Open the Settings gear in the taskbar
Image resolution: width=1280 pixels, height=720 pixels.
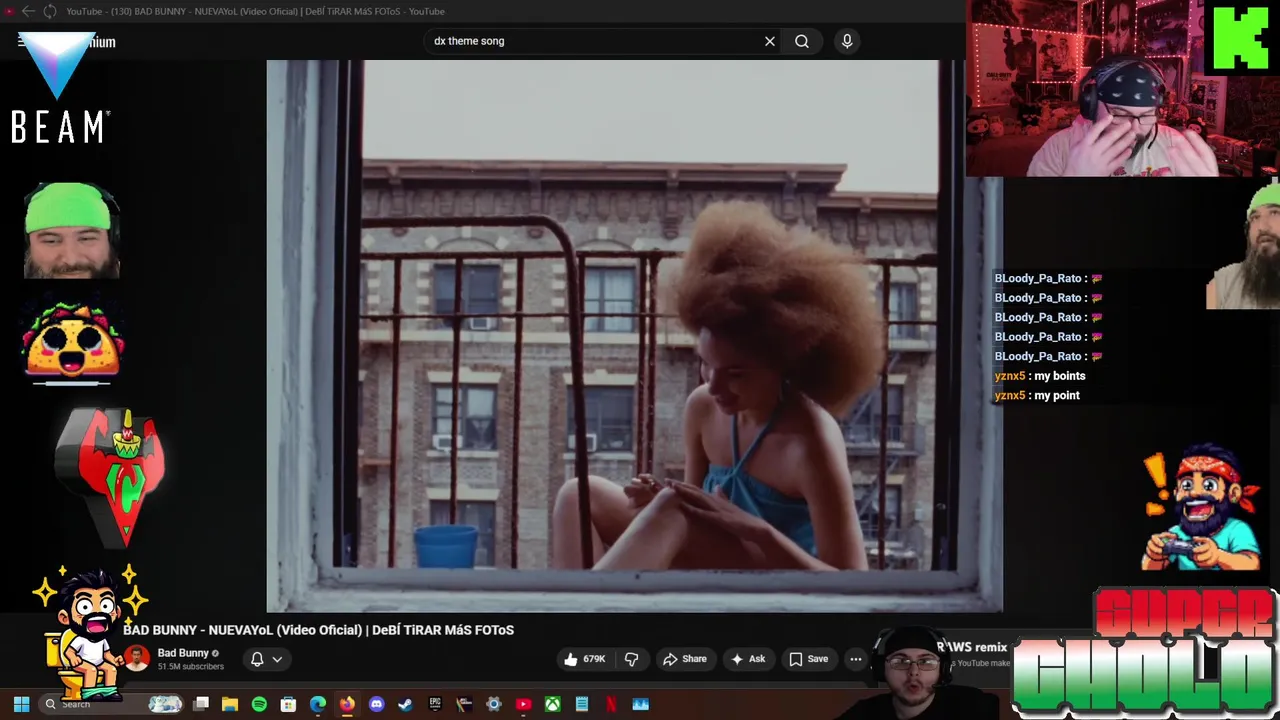point(493,704)
